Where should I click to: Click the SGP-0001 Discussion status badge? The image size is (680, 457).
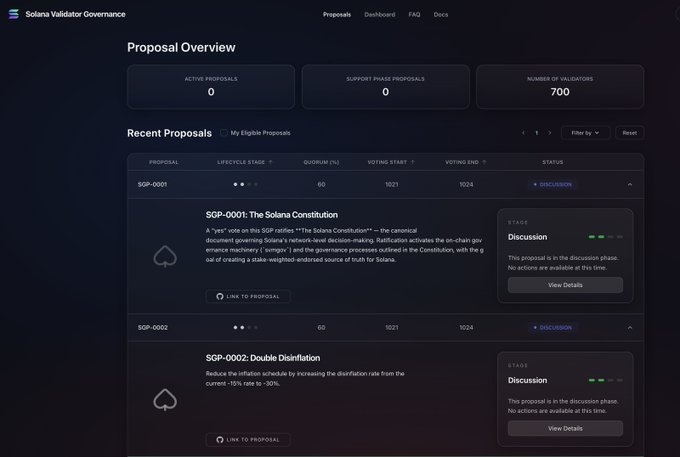[552, 184]
